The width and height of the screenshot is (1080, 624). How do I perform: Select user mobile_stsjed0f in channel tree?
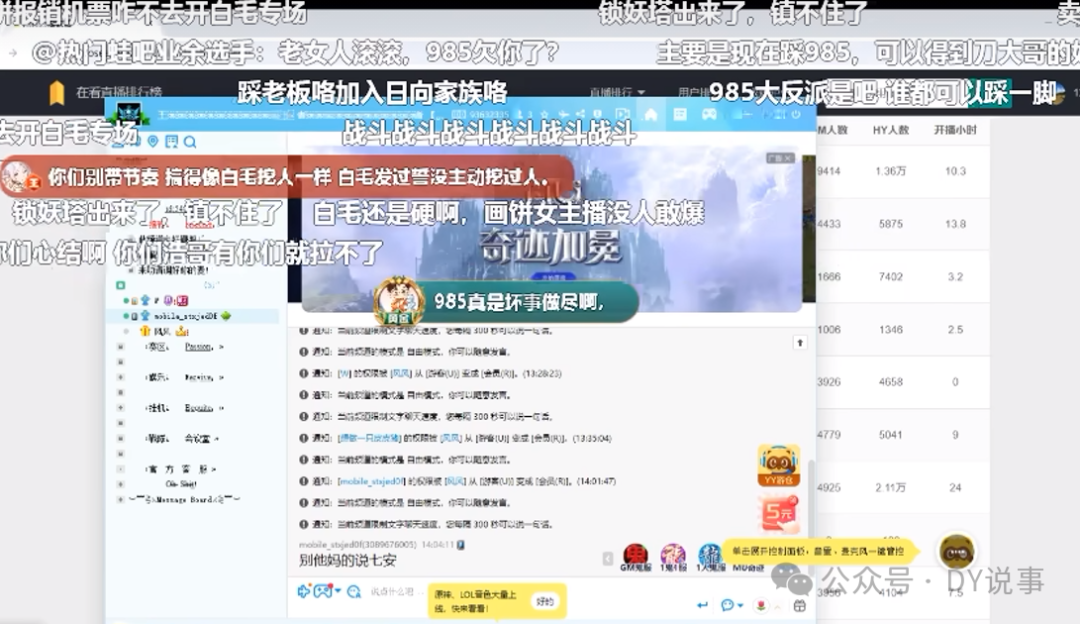tap(185, 316)
